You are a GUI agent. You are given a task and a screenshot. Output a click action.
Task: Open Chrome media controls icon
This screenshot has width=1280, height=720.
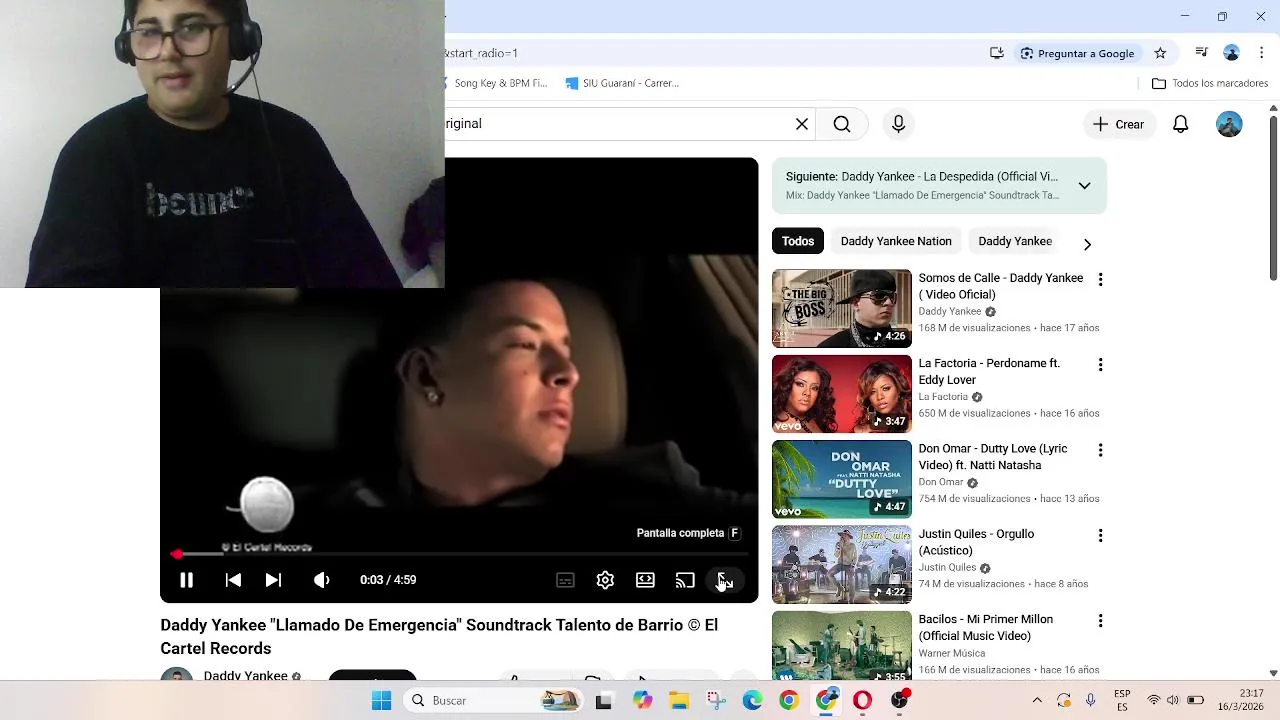click(x=1202, y=53)
